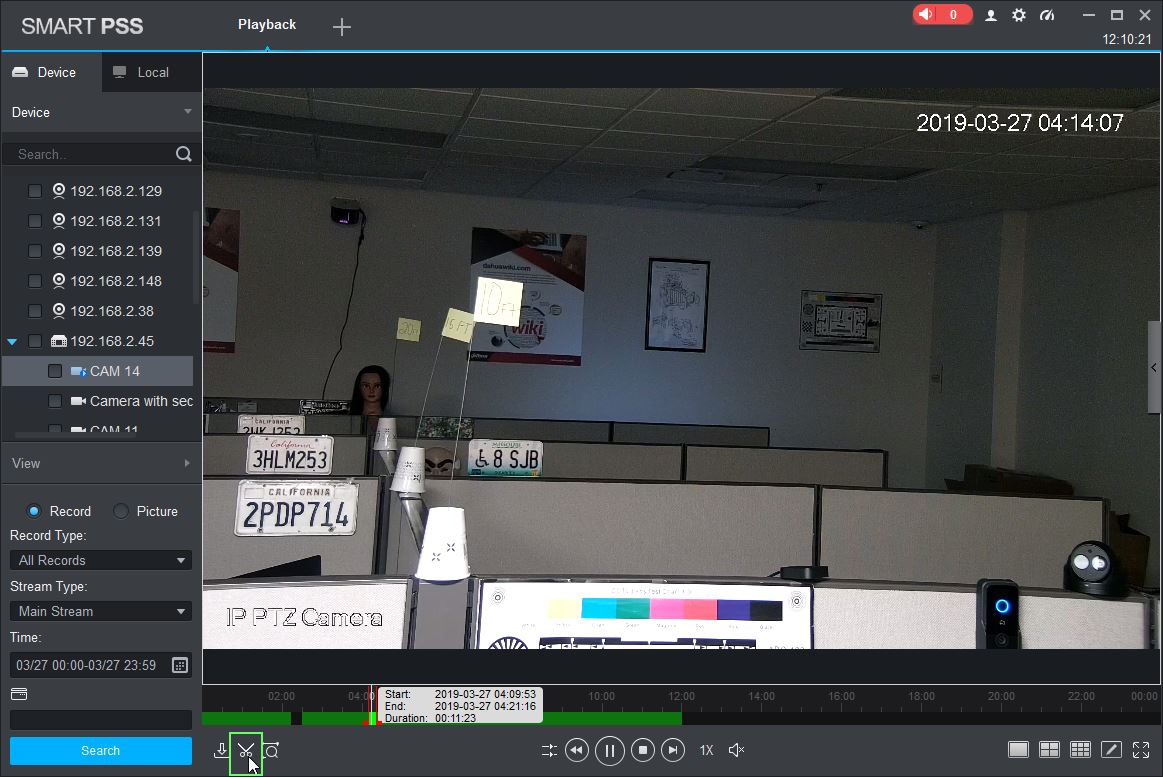Add a new tab with plus icon
1163x777 pixels.
341,27
